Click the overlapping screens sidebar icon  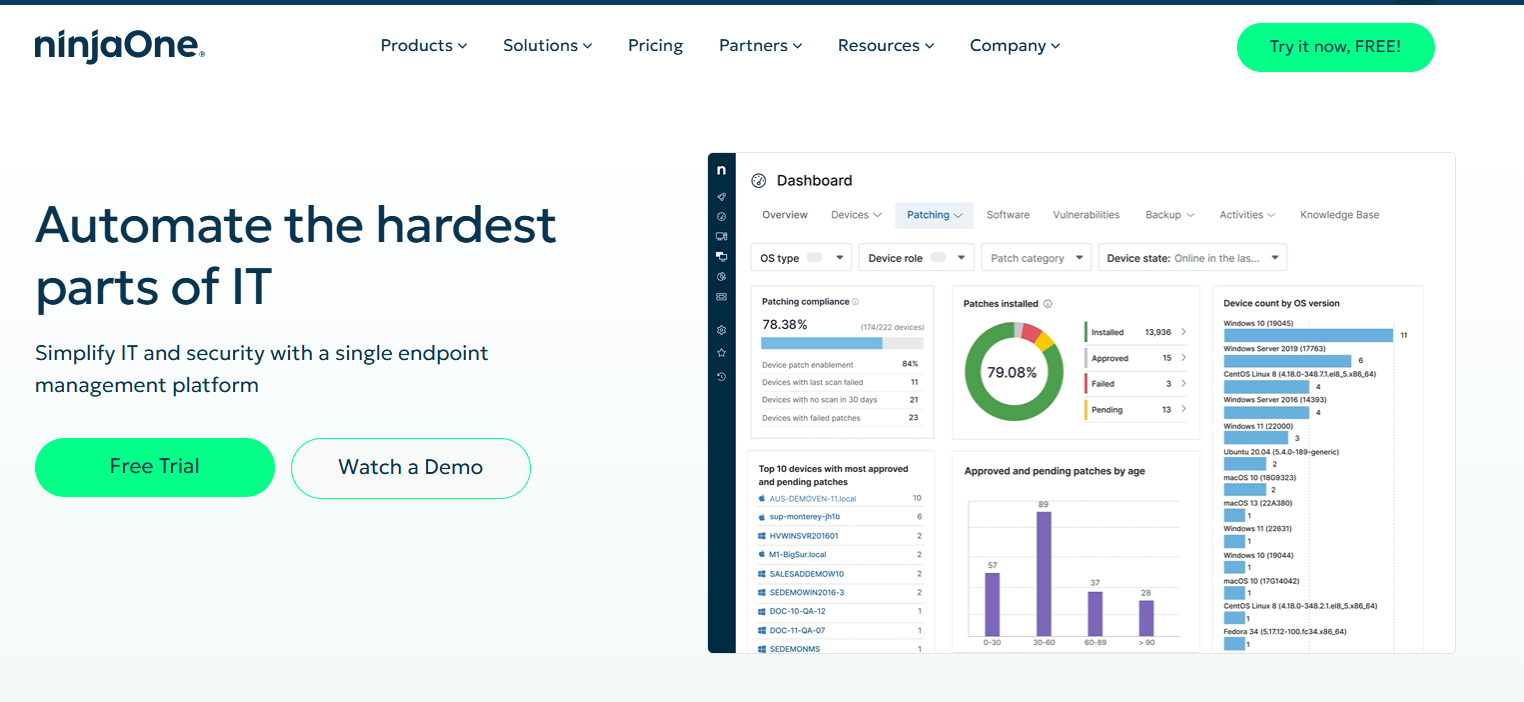tap(721, 256)
